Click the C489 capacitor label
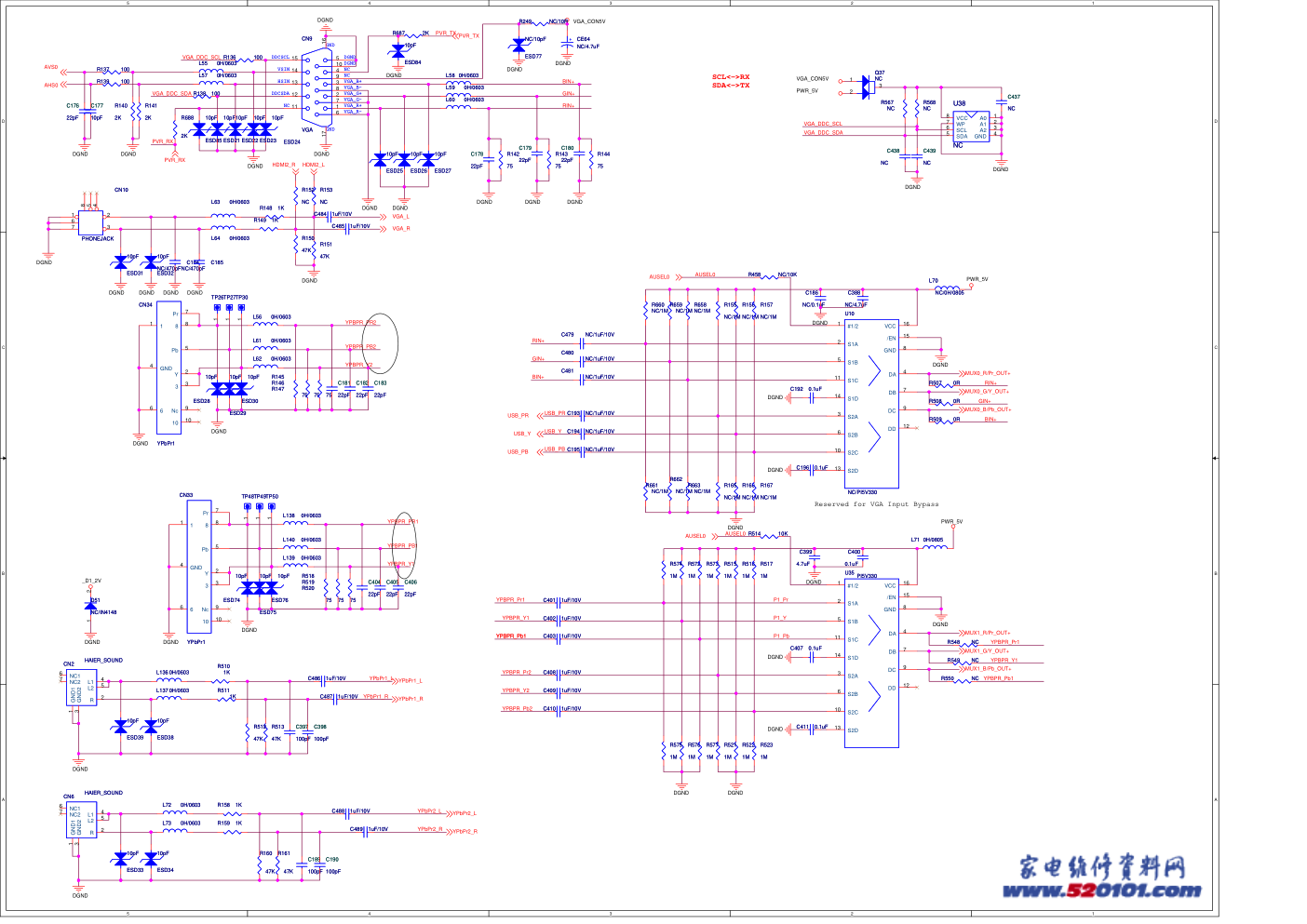 357,829
